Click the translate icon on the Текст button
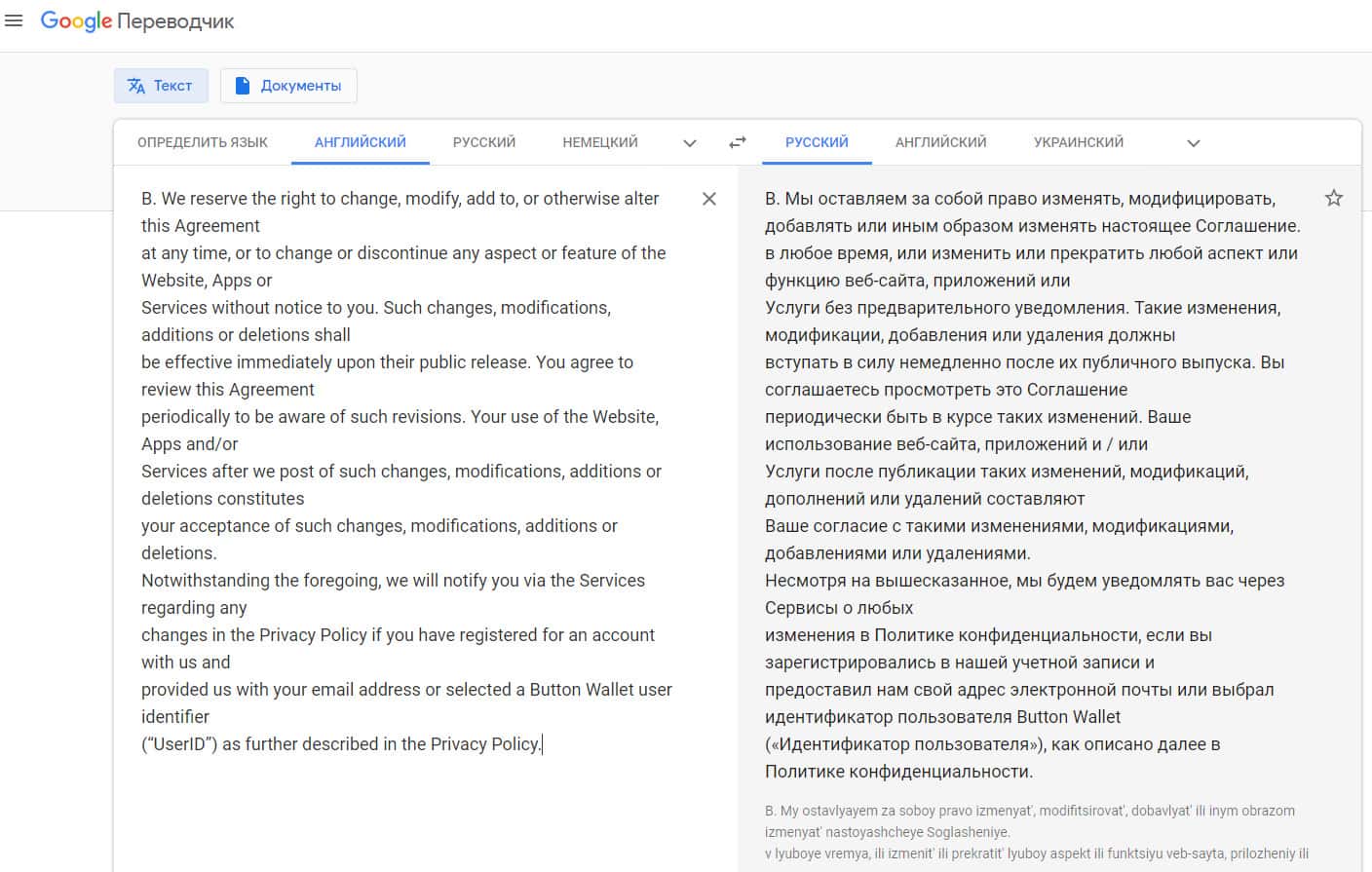1372x872 pixels. 136,86
